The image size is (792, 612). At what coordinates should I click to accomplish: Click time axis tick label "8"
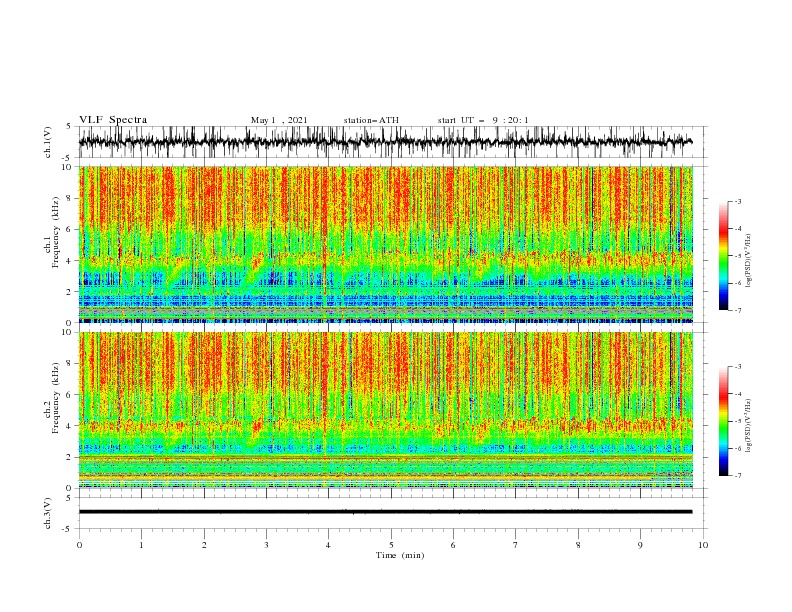[x=578, y=545]
